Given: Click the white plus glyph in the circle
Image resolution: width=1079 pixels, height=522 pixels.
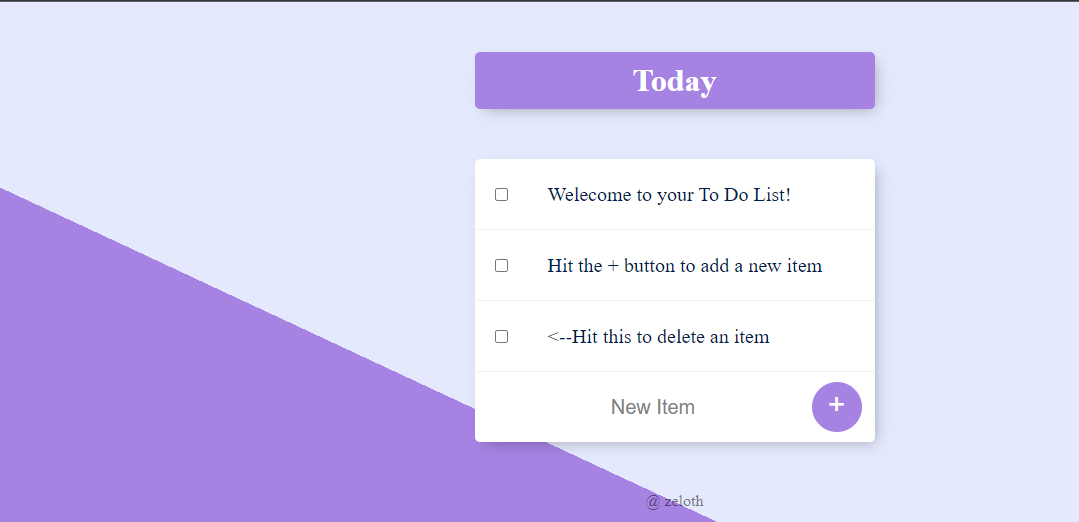Looking at the screenshot, I should coord(836,404).
